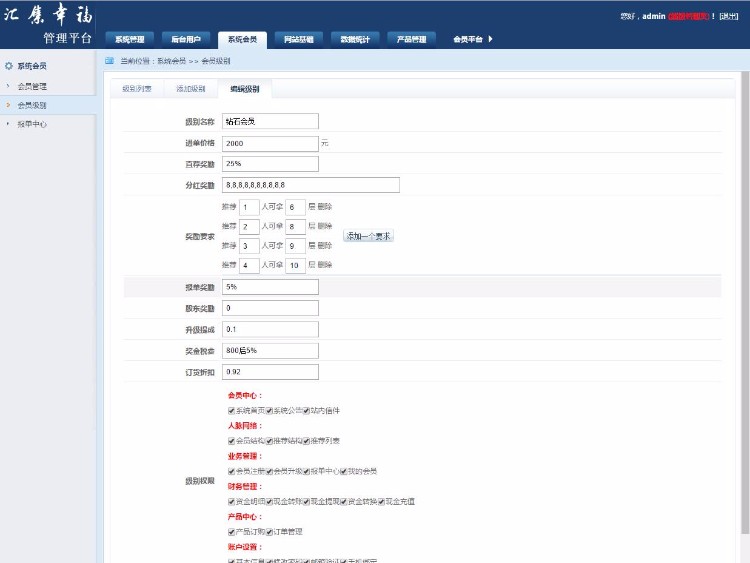Click the 直荐奖励 field with 25%
Screen dimensions: 750x563
(x=270, y=164)
